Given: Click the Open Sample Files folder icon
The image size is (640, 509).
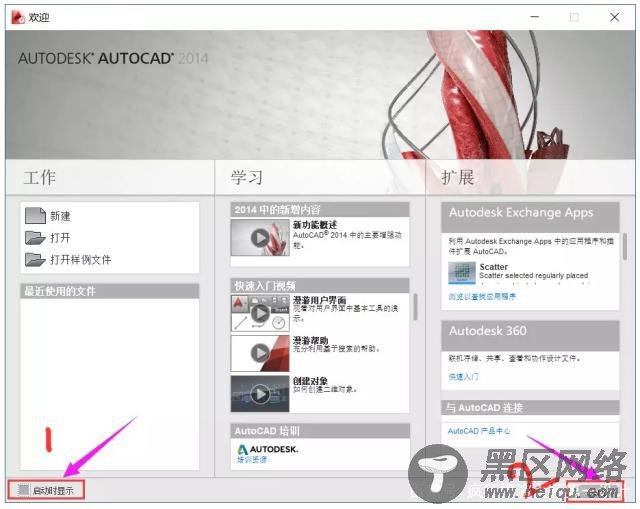Looking at the screenshot, I should point(35,259).
